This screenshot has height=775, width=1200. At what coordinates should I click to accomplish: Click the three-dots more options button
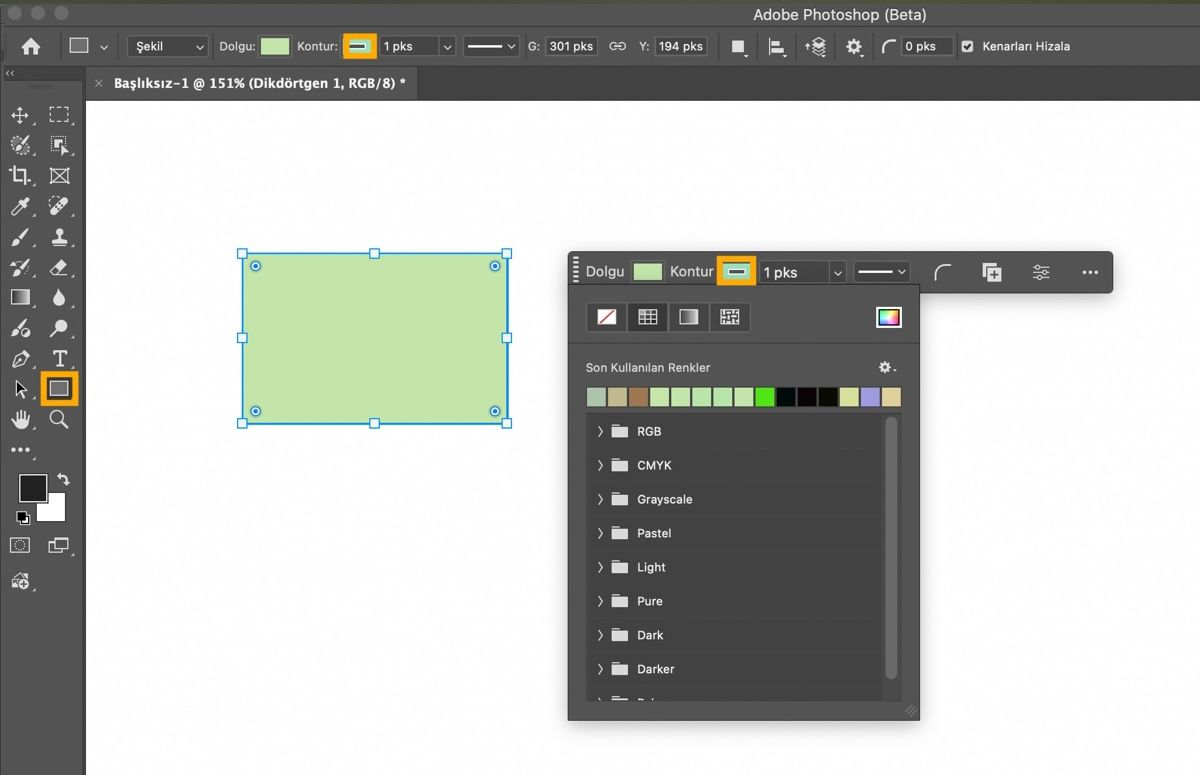click(x=1090, y=272)
